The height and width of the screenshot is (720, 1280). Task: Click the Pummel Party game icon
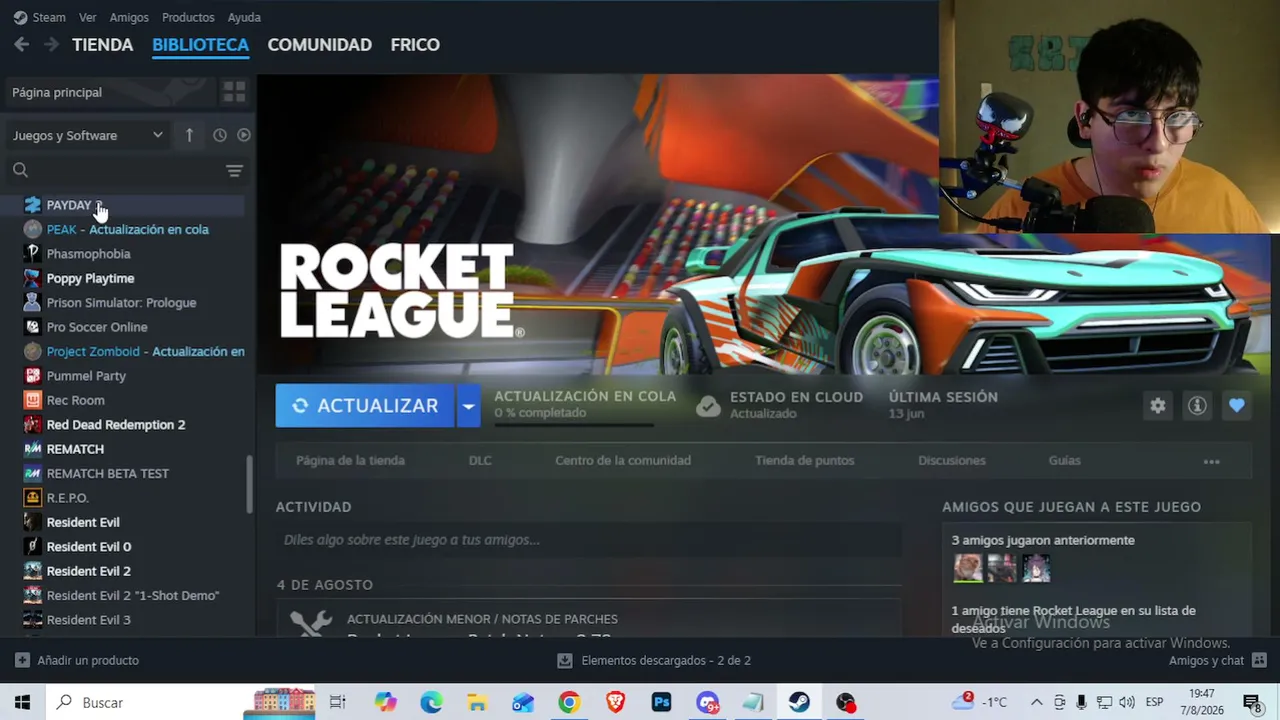(32, 376)
